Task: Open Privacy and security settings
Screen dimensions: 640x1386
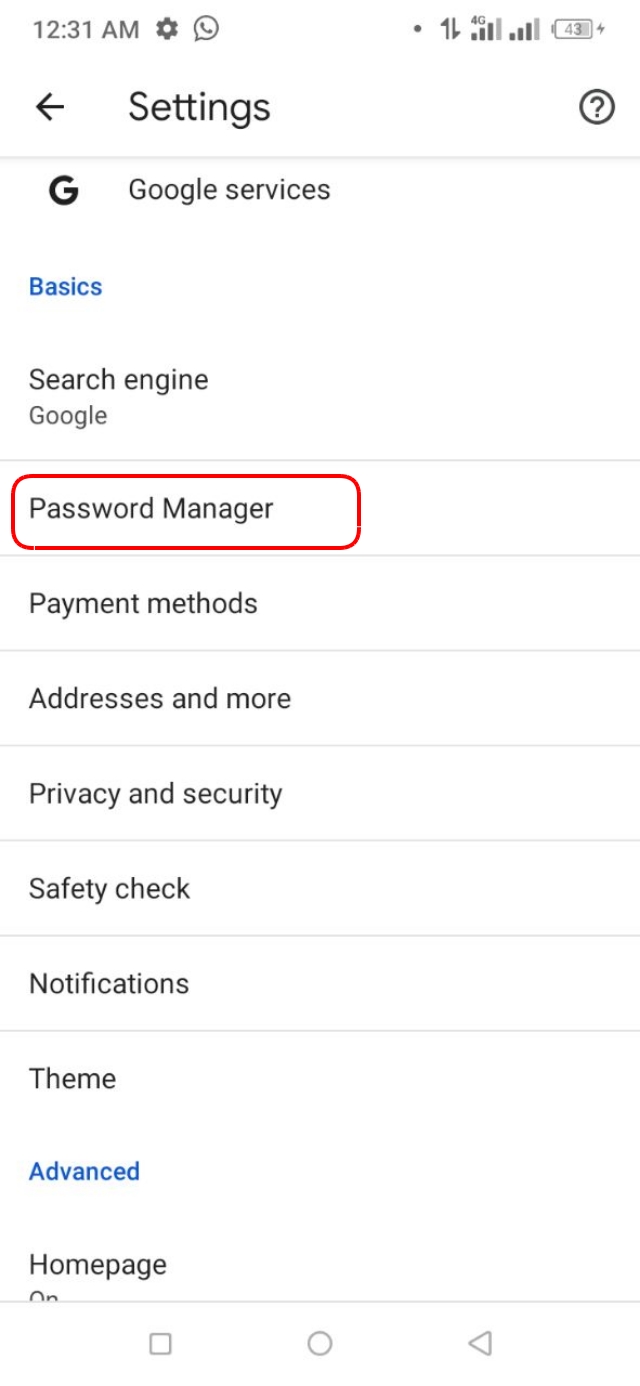Action: point(156,793)
